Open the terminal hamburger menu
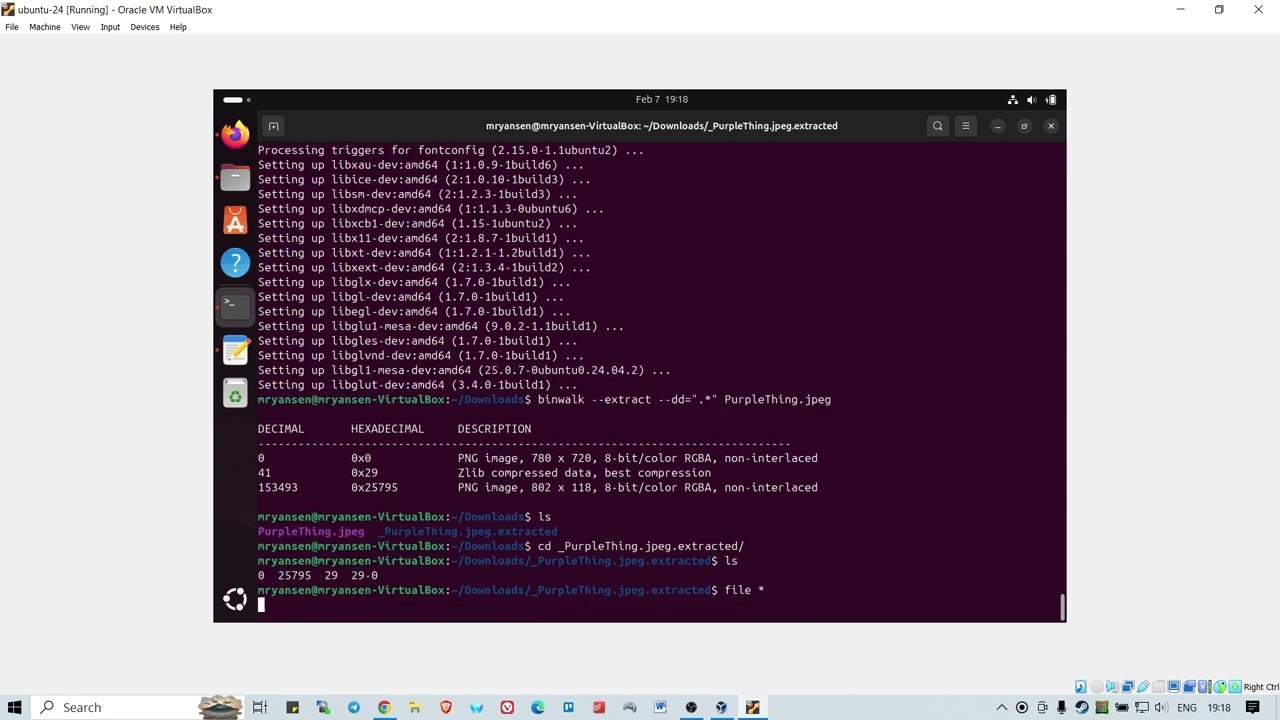 coord(966,126)
